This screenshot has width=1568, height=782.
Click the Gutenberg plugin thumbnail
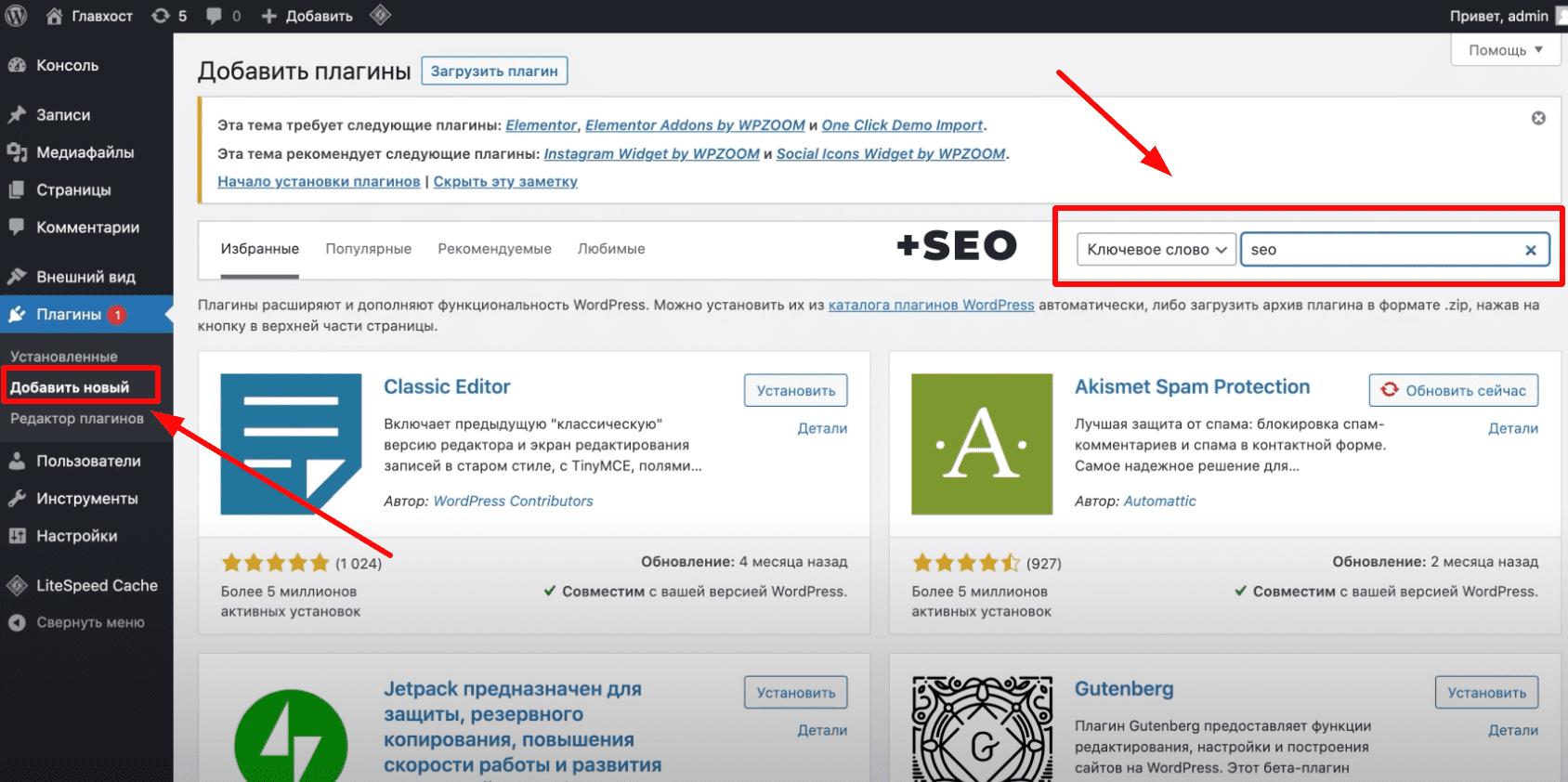tap(982, 729)
